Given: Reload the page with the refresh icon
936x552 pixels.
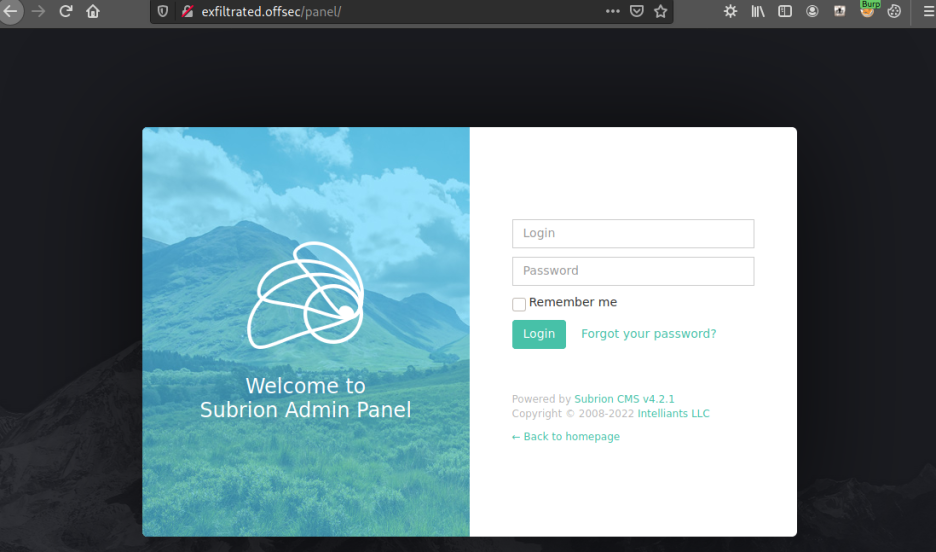Looking at the screenshot, I should 66,11.
